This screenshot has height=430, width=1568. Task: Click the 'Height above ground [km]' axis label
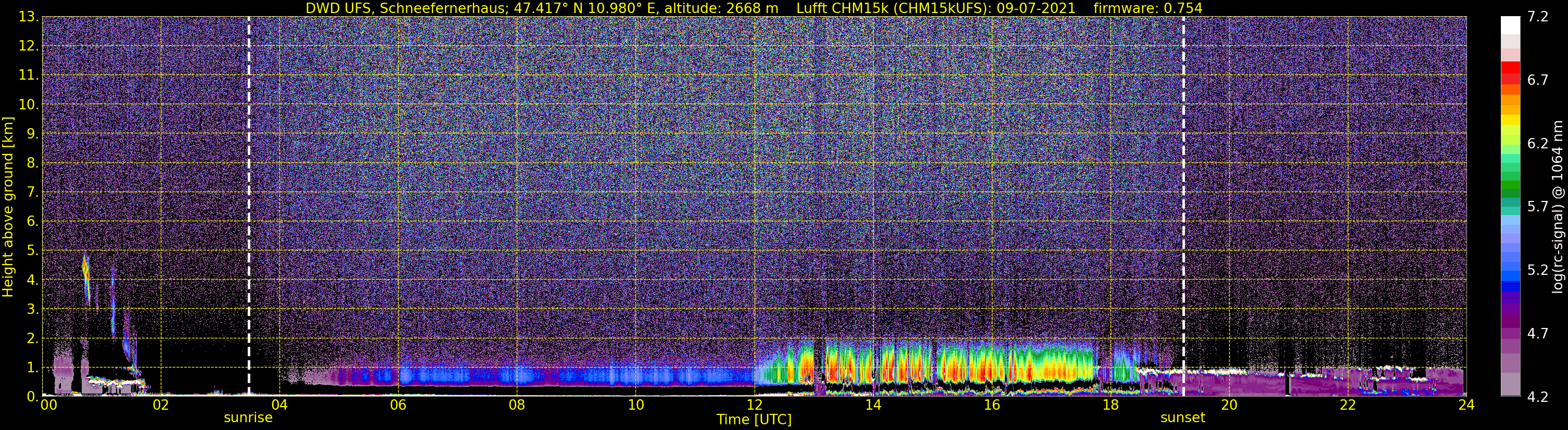pyautogui.click(x=8, y=207)
